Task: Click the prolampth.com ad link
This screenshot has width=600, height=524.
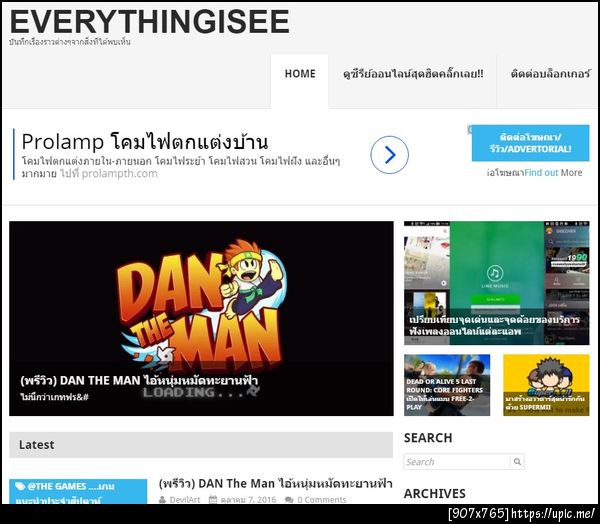Action: click(x=119, y=173)
